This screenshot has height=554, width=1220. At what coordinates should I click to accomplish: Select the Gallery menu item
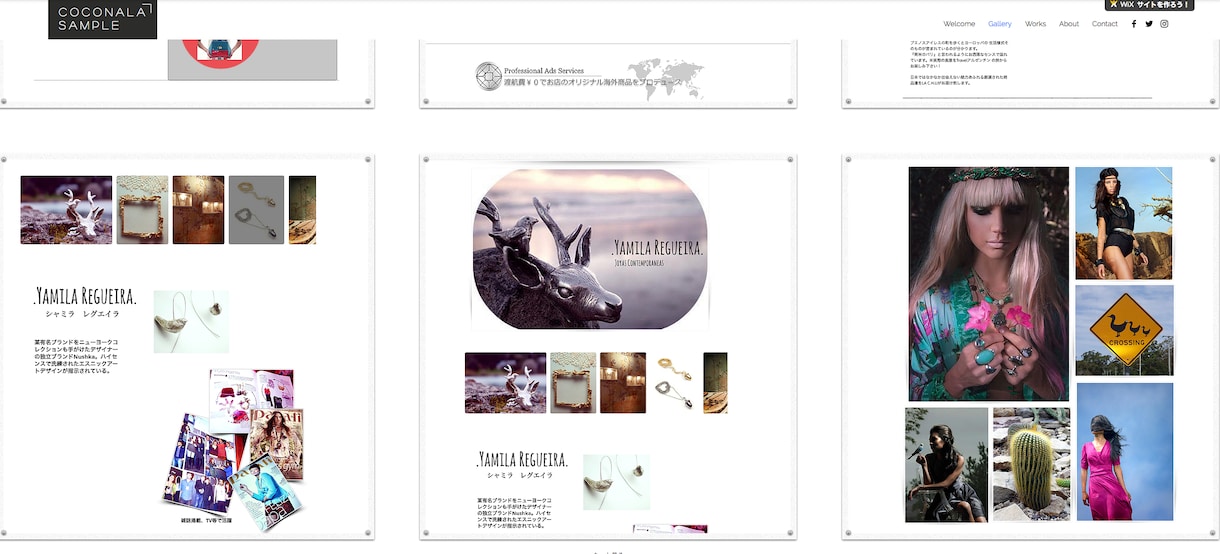click(1000, 24)
